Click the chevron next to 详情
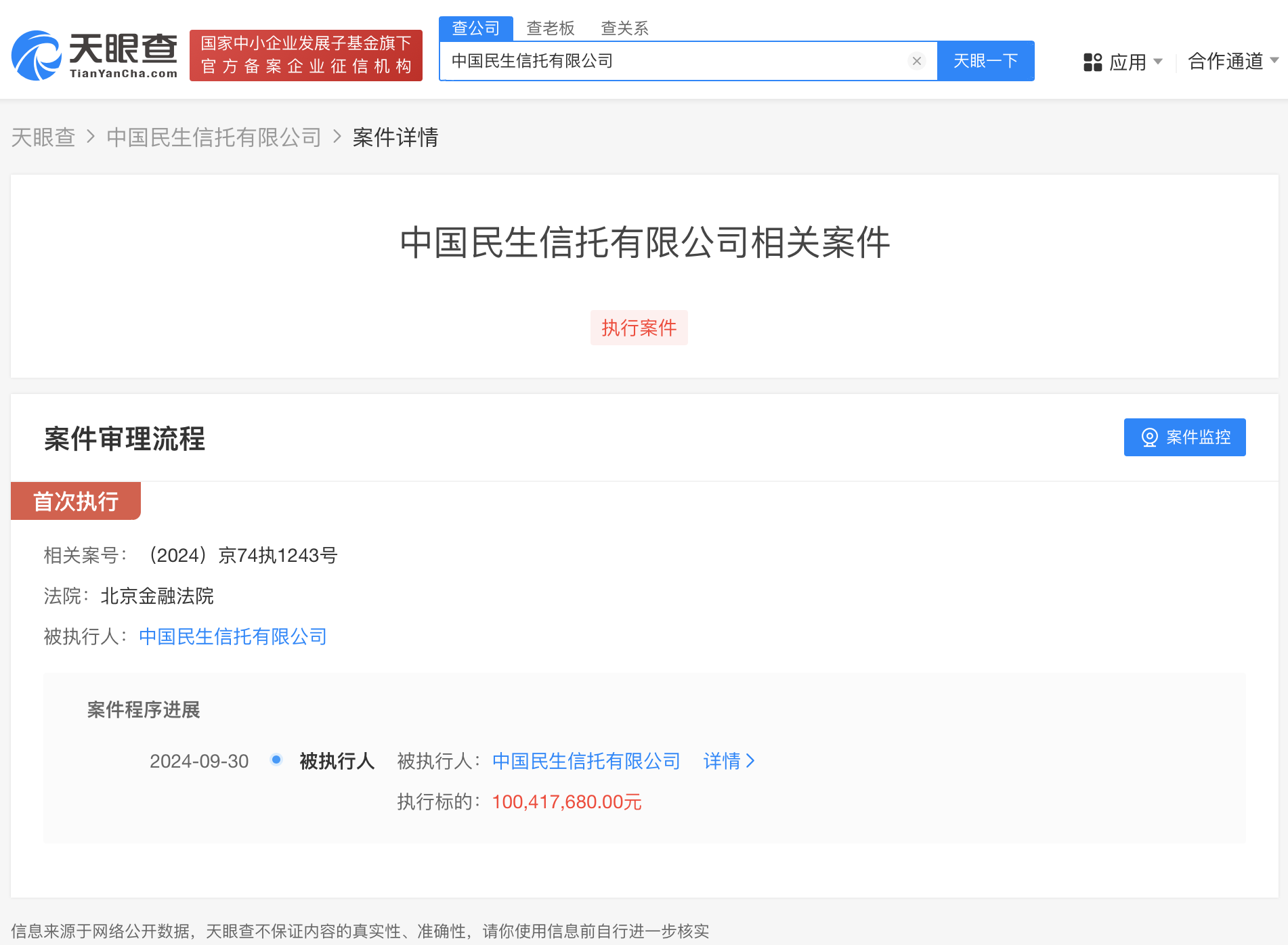Screen dimensions: 1288x945 [750, 761]
